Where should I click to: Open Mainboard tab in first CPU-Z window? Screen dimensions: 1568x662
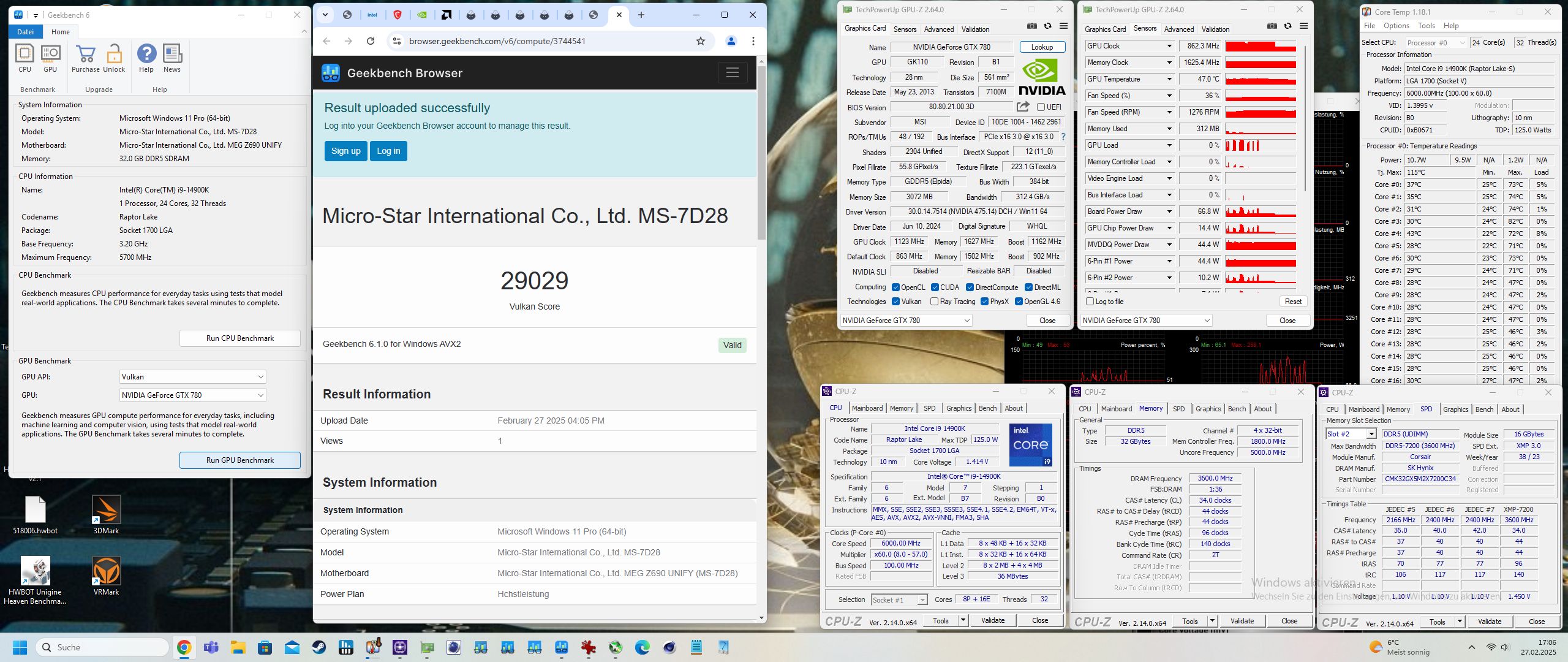[867, 408]
